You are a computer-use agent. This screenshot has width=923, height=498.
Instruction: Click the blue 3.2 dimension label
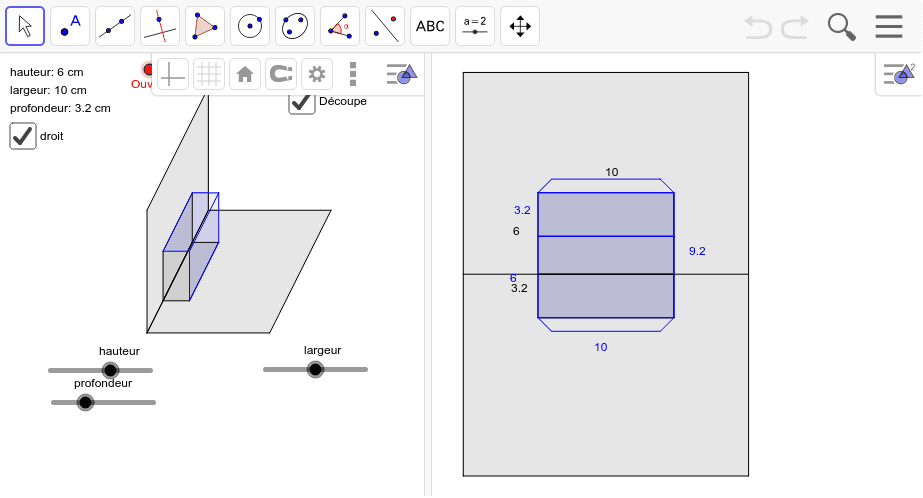522,210
